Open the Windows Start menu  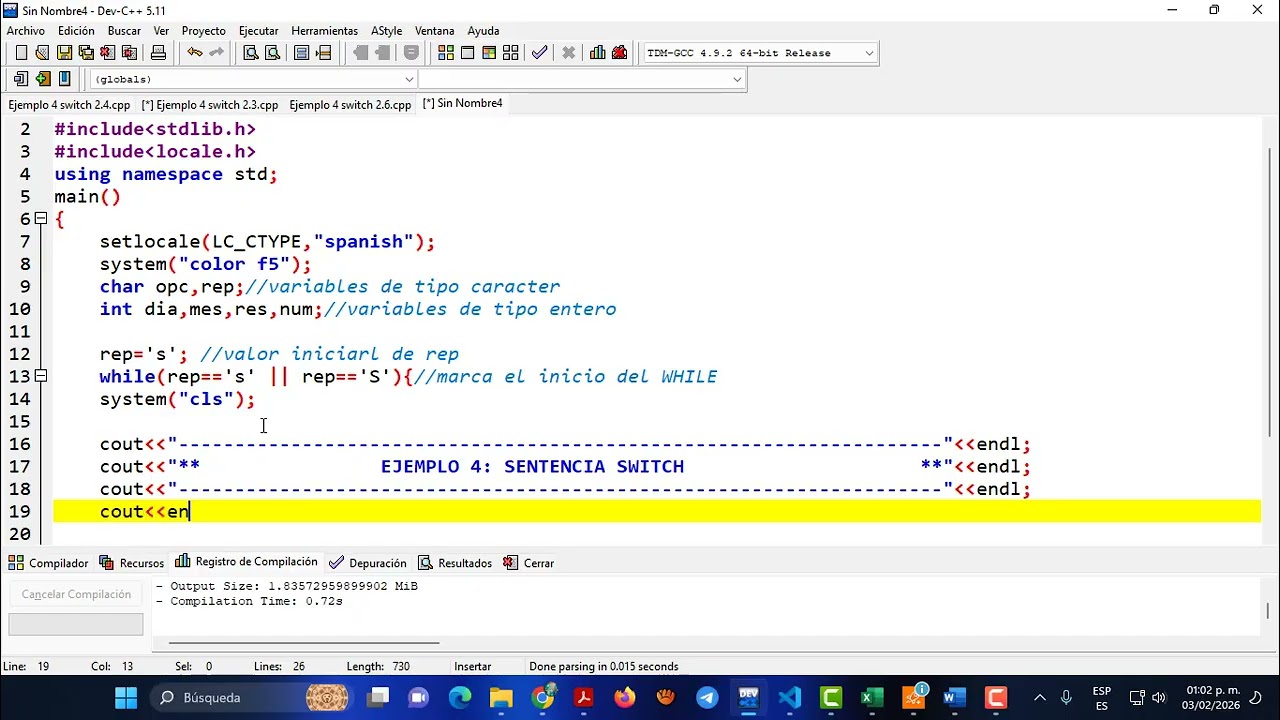(x=126, y=697)
